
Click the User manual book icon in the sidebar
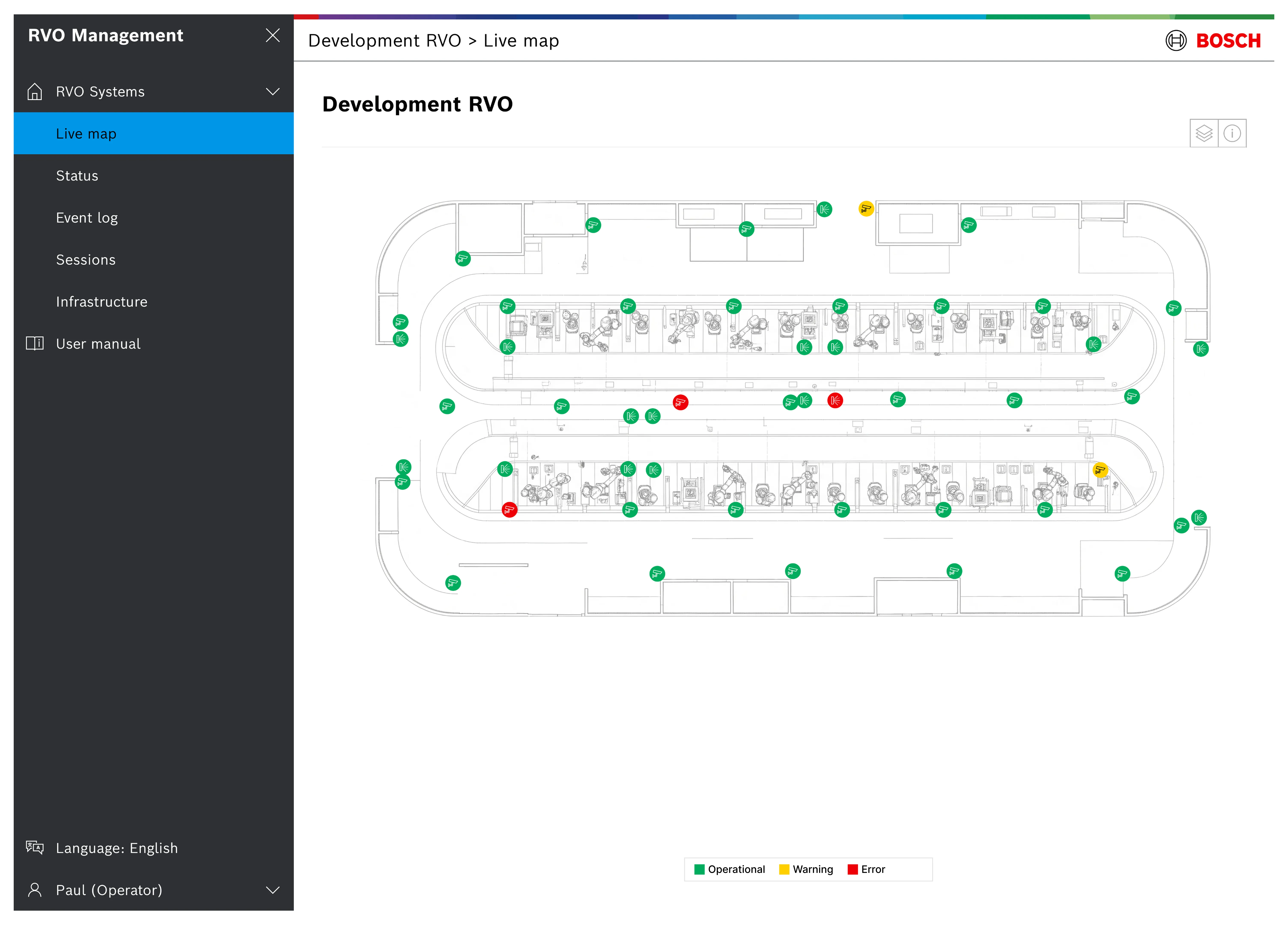click(35, 343)
